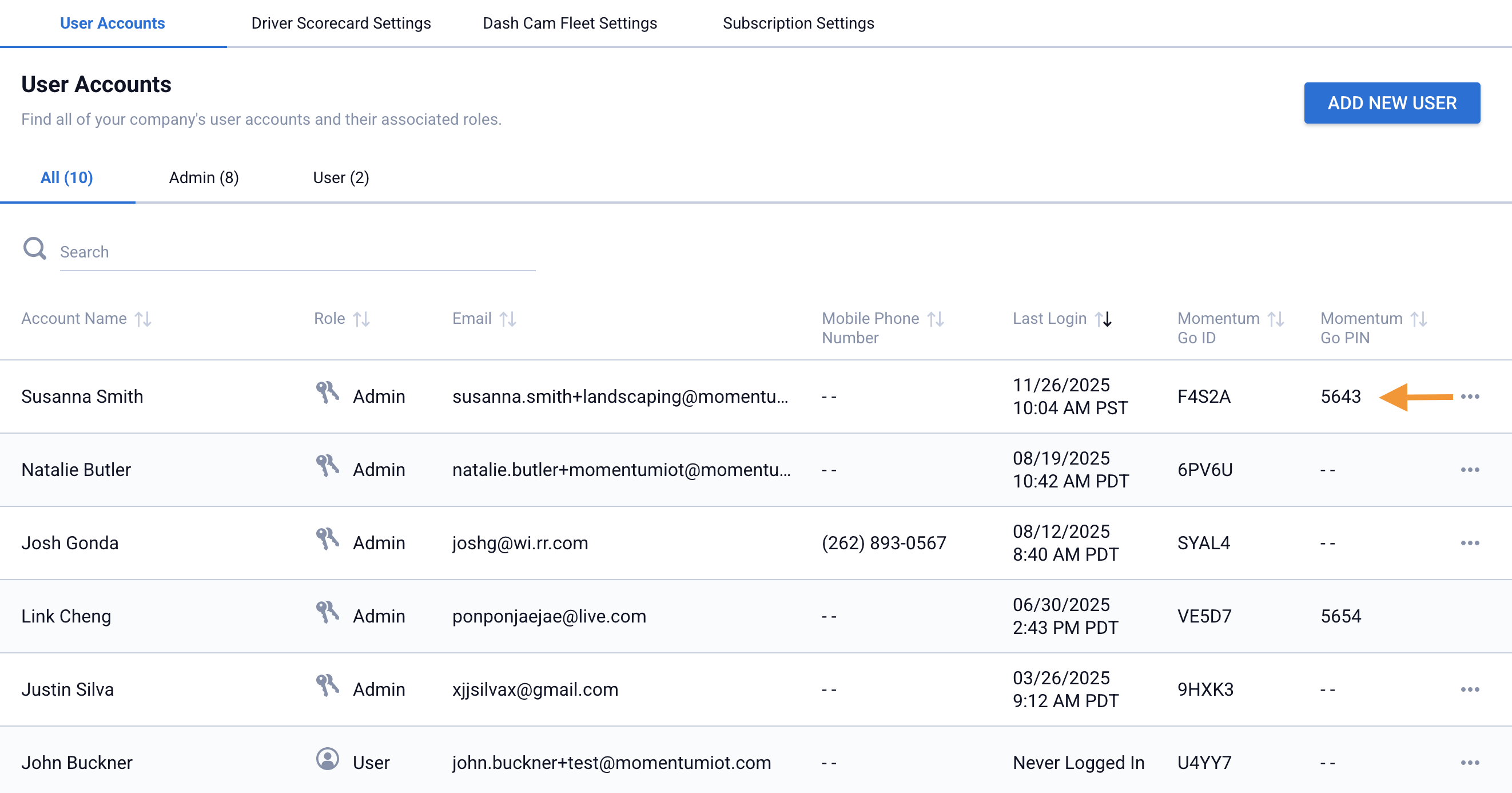1512x793 pixels.
Task: Toggle sorting on the Email column
Action: 508,319
